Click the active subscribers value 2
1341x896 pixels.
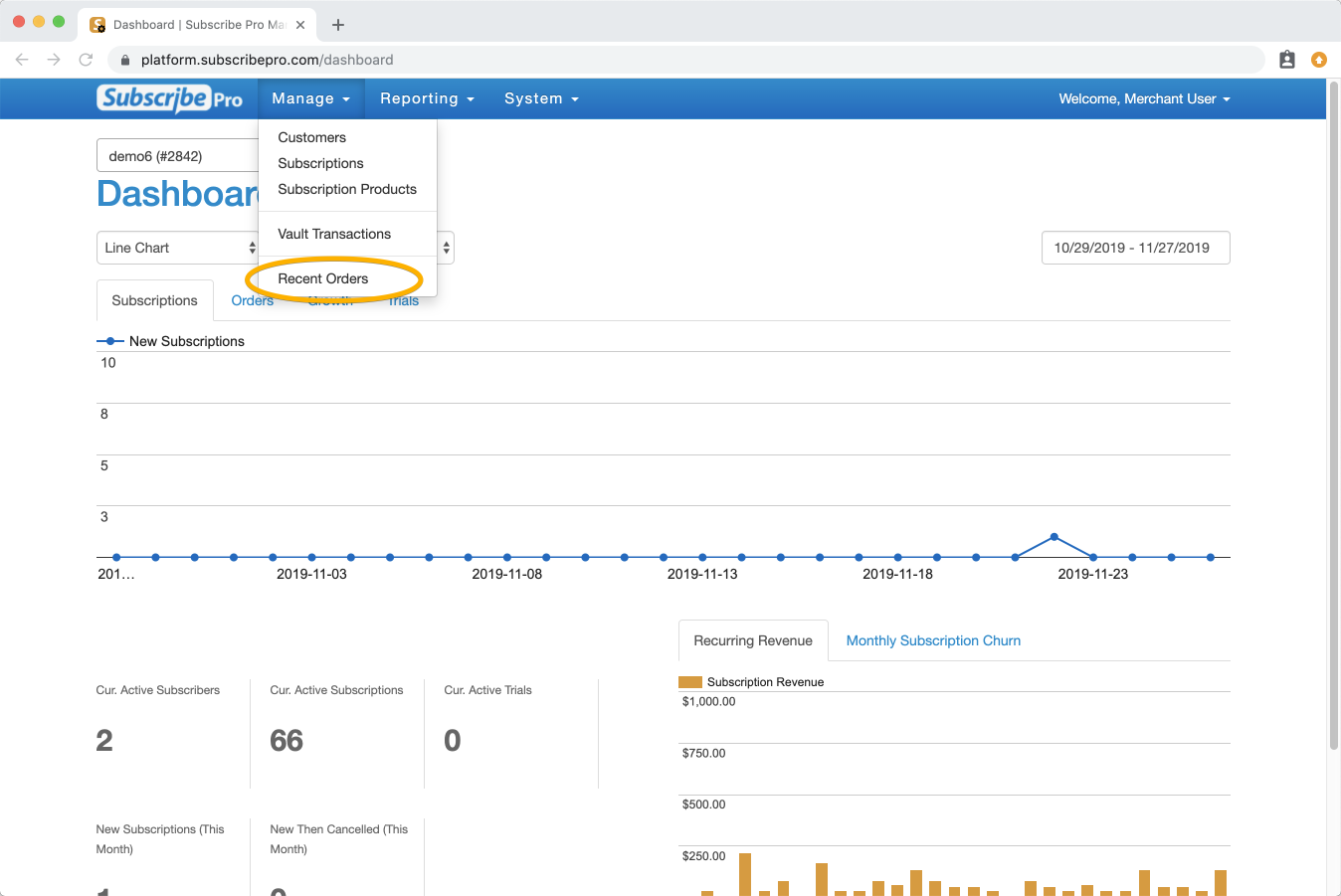pos(104,741)
